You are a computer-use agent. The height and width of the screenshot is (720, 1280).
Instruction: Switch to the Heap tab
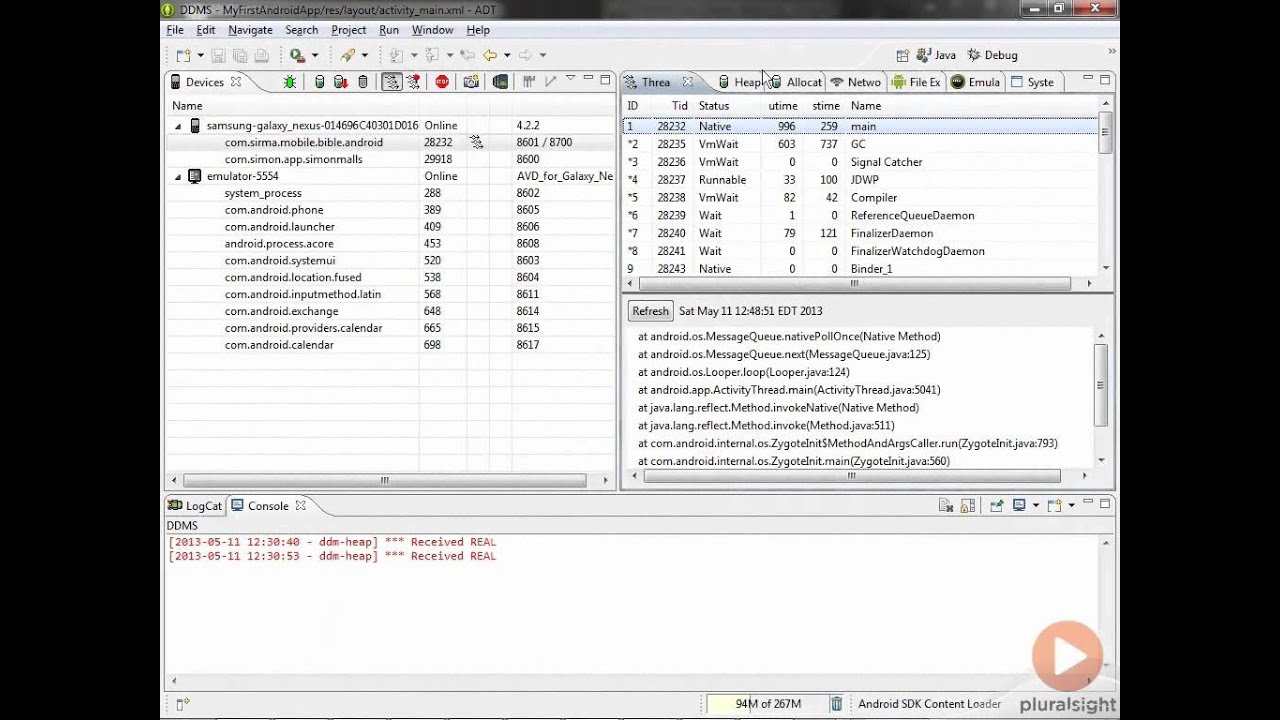(740, 82)
